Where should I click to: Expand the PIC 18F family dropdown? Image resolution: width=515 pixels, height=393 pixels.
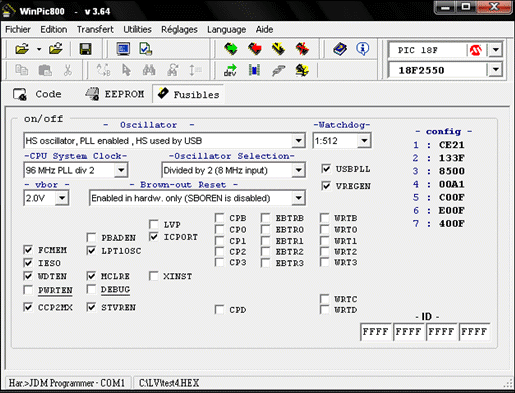496,50
